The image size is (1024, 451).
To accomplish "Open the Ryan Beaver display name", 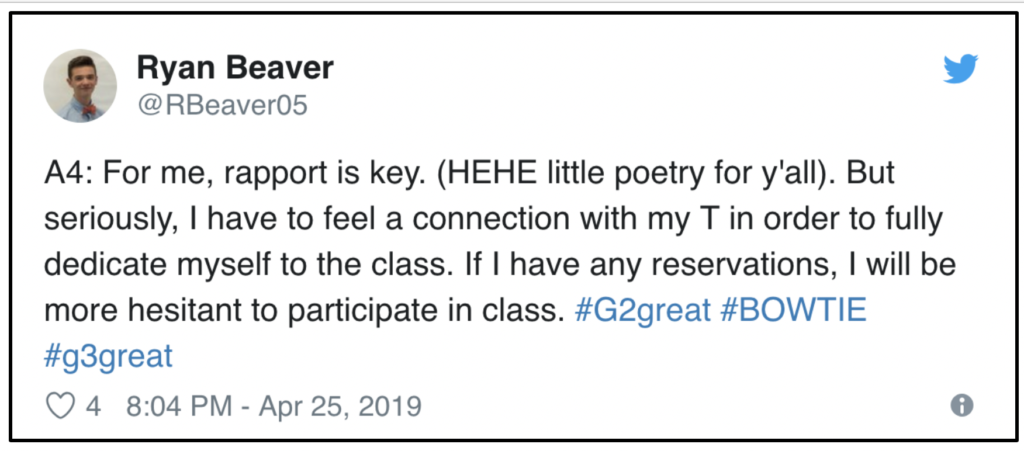I will coord(235,67).
